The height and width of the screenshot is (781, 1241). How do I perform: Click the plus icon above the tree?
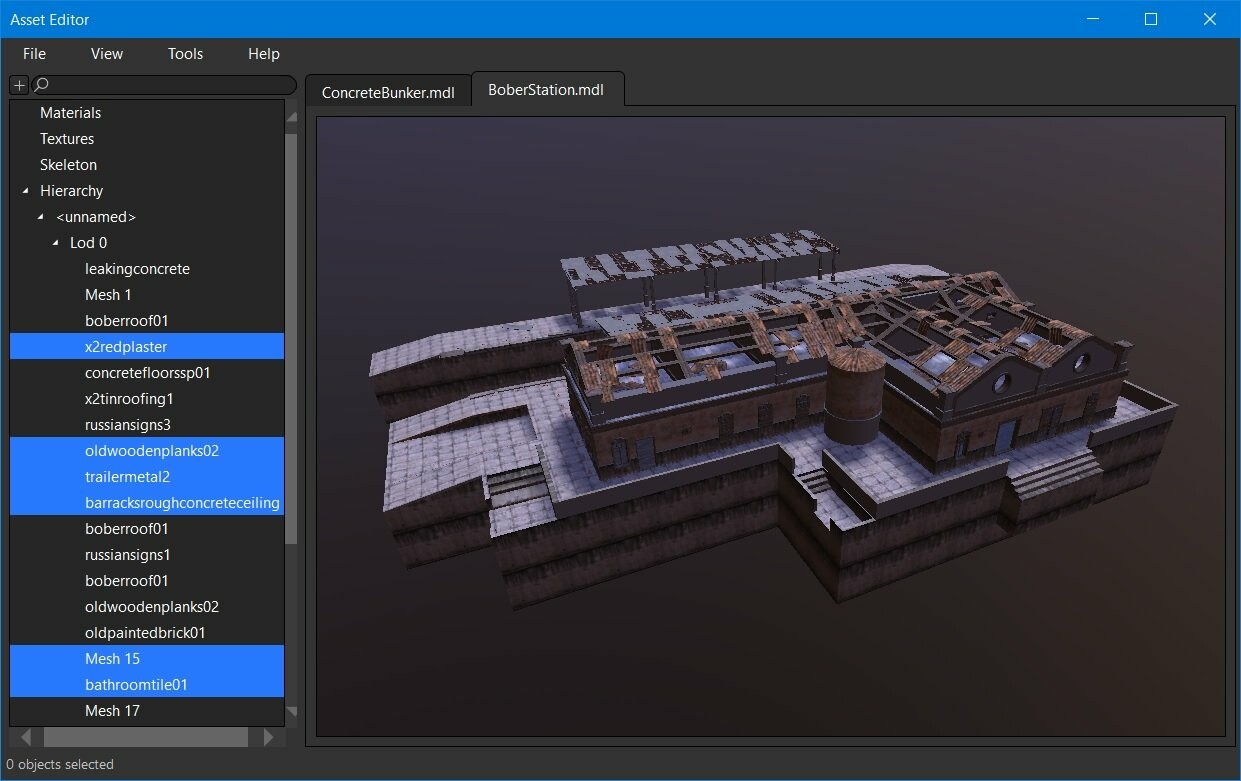[x=17, y=85]
